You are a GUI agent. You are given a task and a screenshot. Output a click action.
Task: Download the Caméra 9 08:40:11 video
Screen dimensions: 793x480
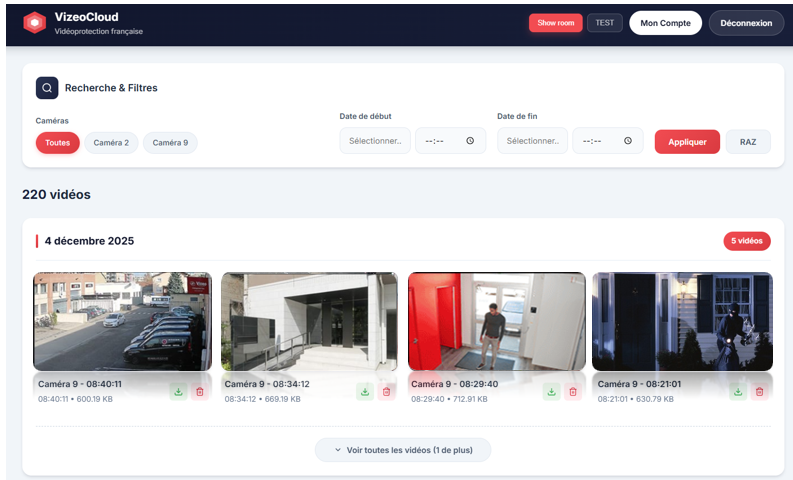(178, 391)
